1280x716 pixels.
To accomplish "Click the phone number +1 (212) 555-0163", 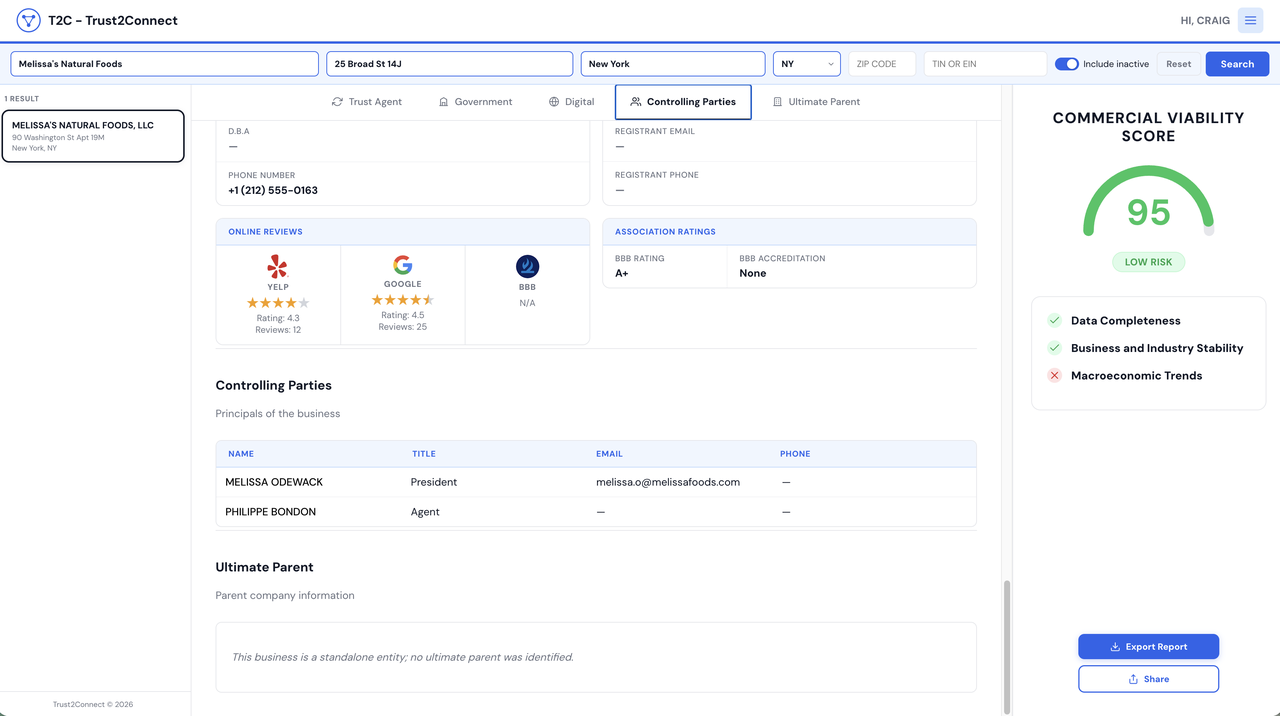I will pos(273,190).
